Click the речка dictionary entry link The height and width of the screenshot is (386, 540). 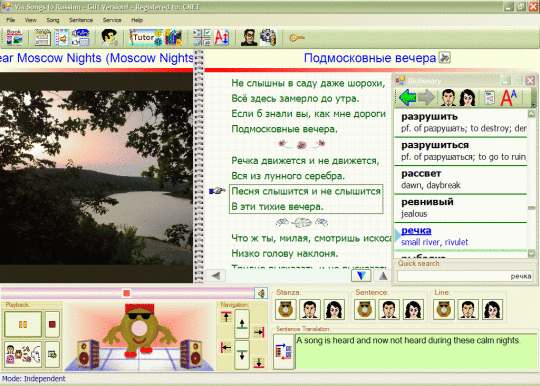point(416,230)
